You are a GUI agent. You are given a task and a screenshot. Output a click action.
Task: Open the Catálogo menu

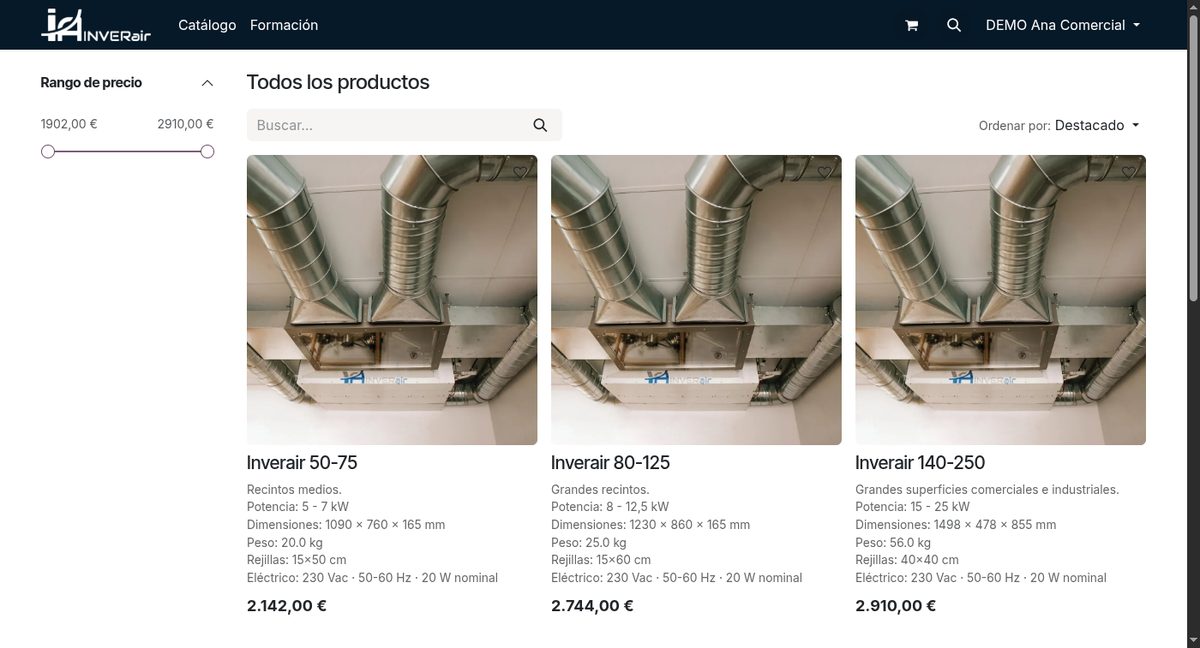click(x=207, y=25)
